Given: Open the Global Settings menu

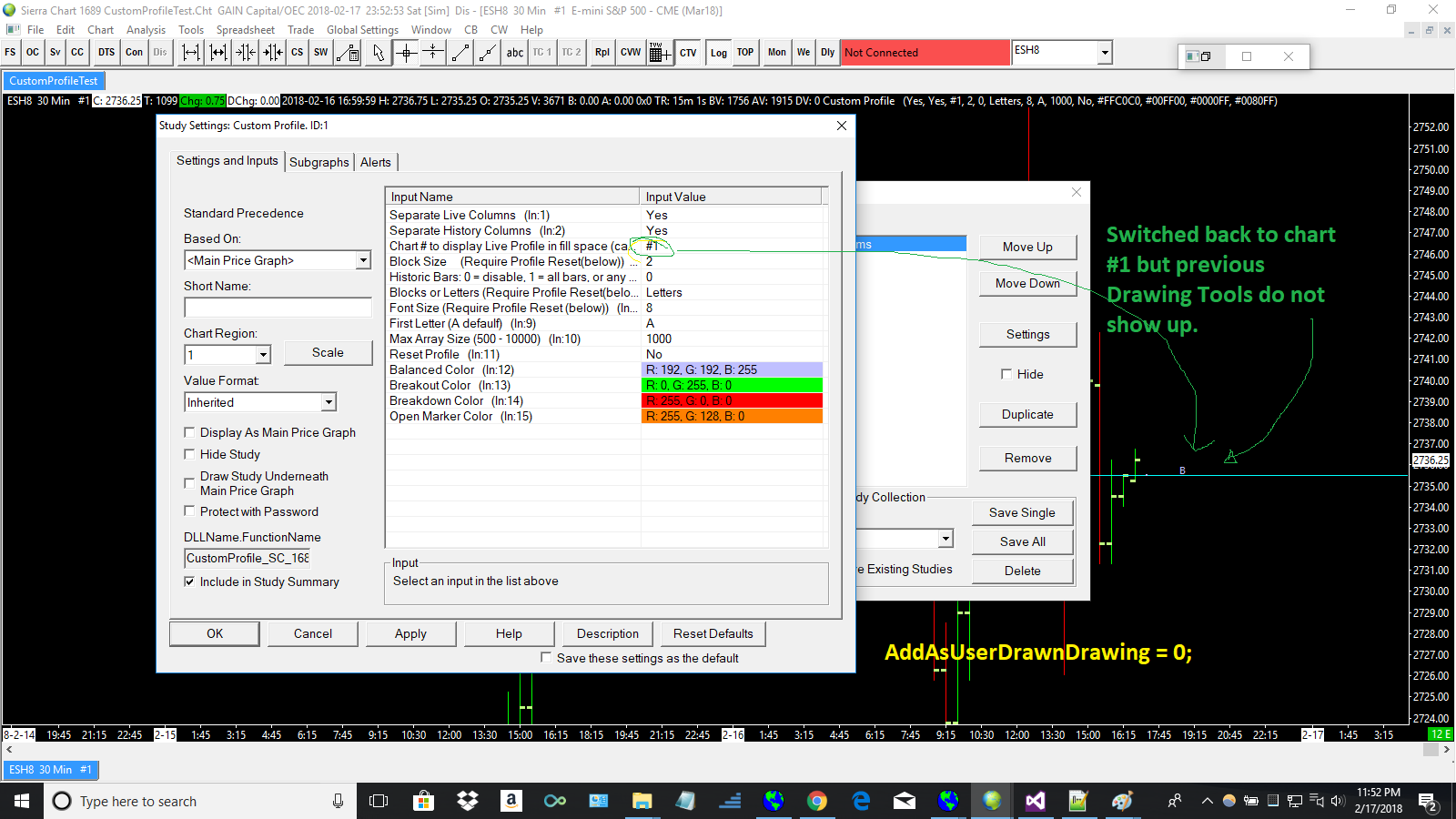Looking at the screenshot, I should tap(362, 30).
